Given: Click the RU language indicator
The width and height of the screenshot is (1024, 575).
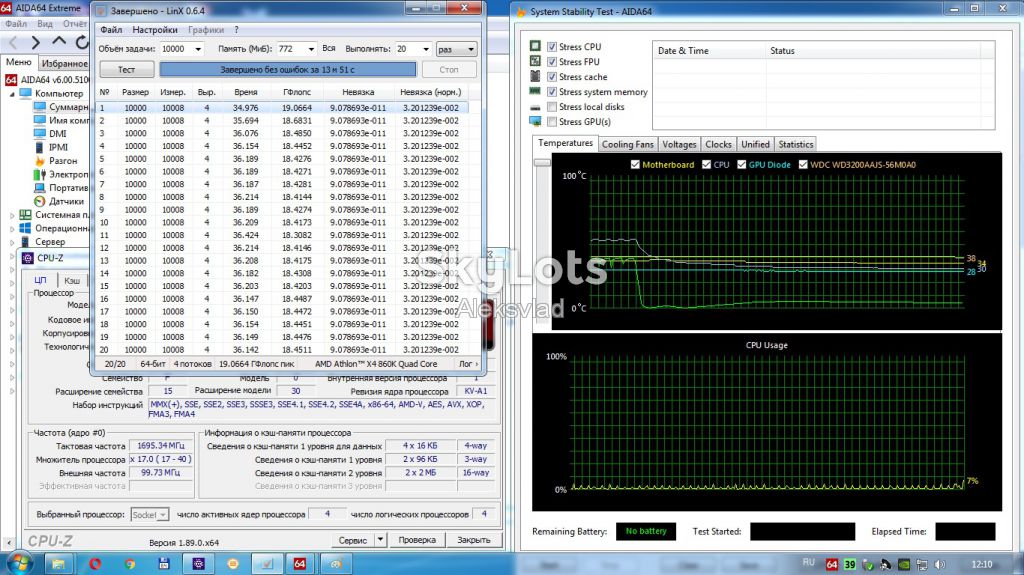Looking at the screenshot, I should [808, 563].
